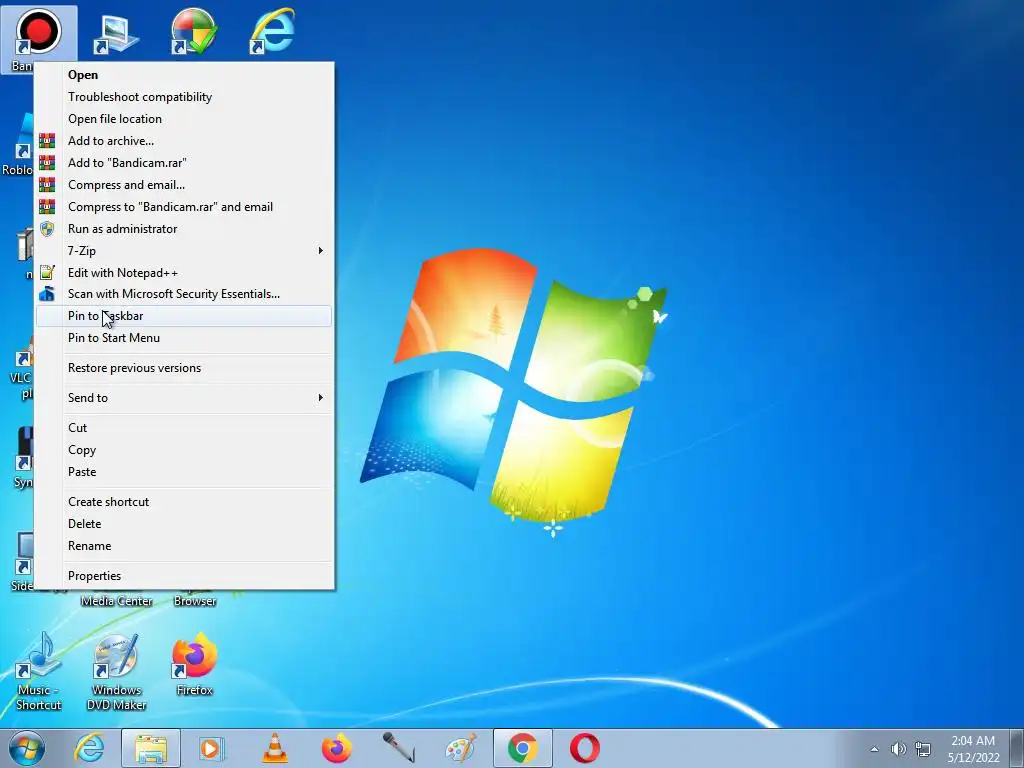The image size is (1024, 768).
Task: Open the network tray icon
Action: point(923,749)
